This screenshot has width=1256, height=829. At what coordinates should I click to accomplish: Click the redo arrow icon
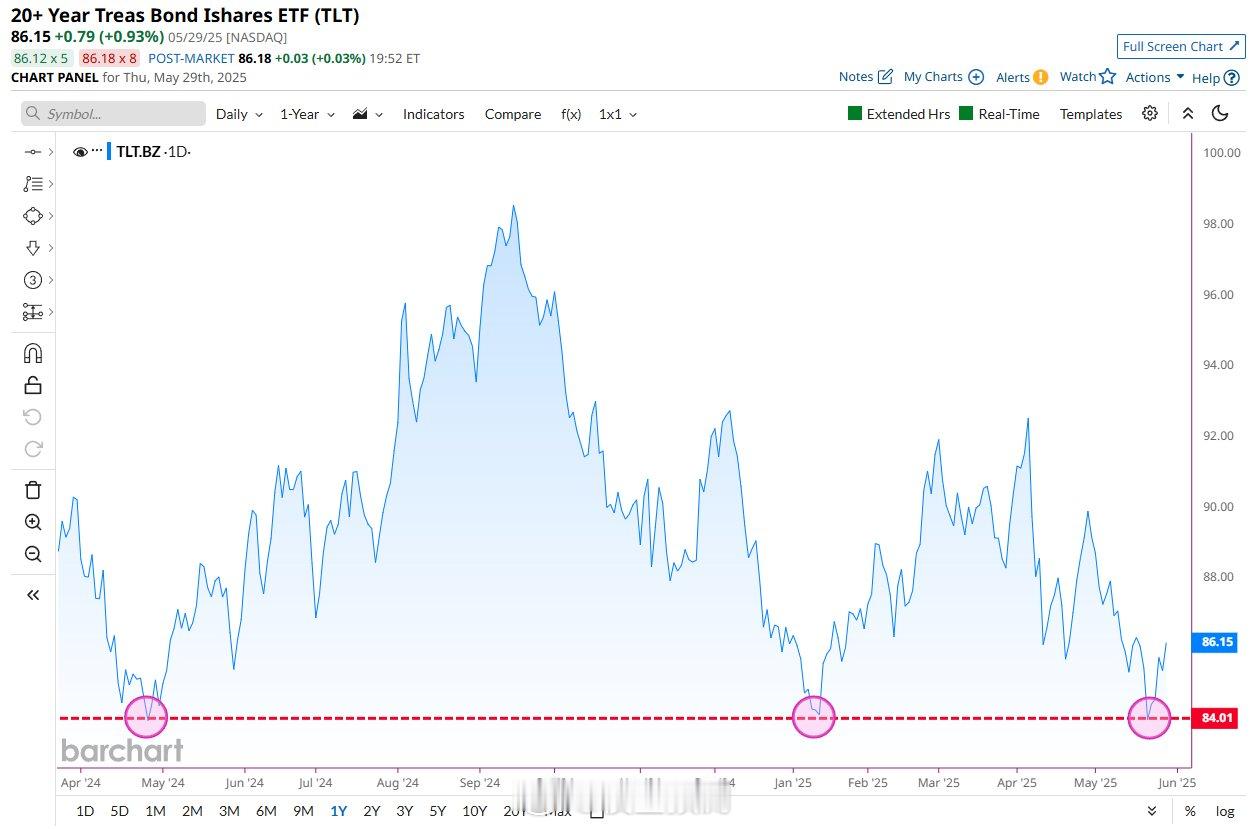[x=33, y=449]
